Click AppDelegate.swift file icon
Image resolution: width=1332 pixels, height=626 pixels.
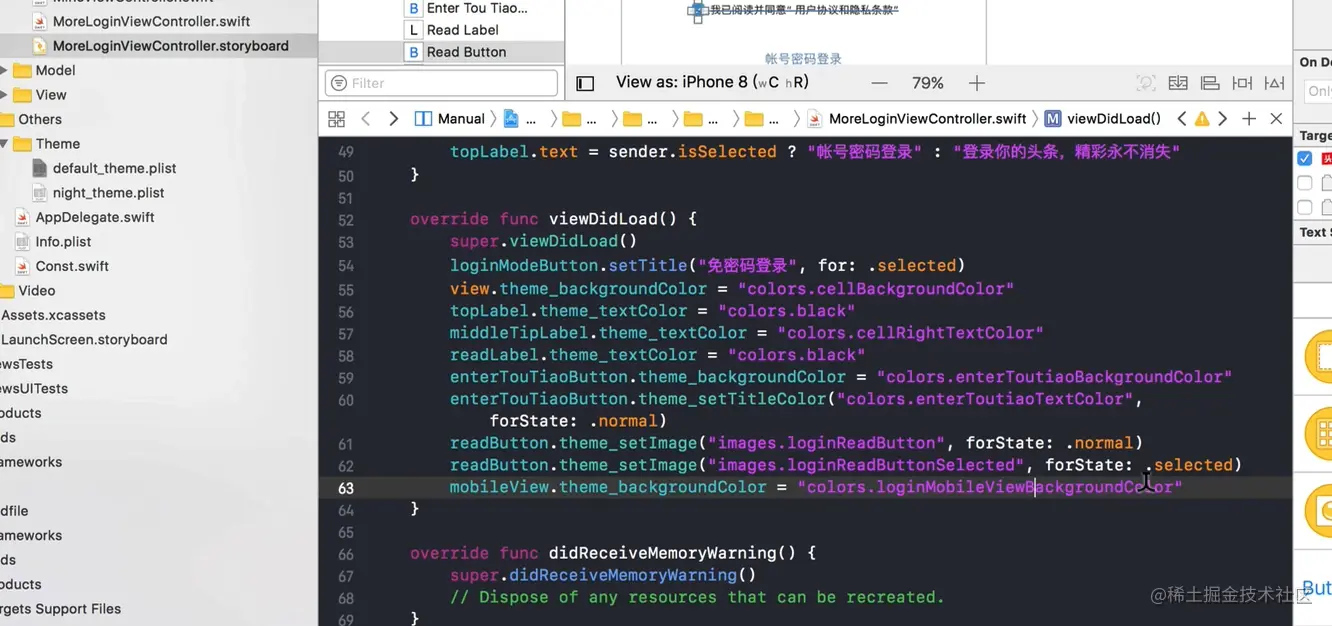tap(22, 217)
